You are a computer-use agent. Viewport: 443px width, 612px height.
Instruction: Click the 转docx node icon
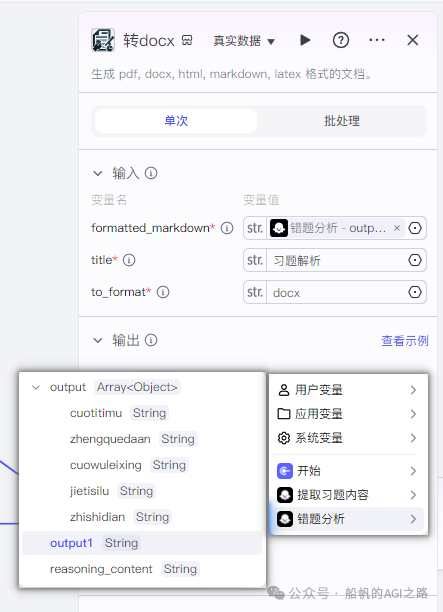(x=103, y=40)
